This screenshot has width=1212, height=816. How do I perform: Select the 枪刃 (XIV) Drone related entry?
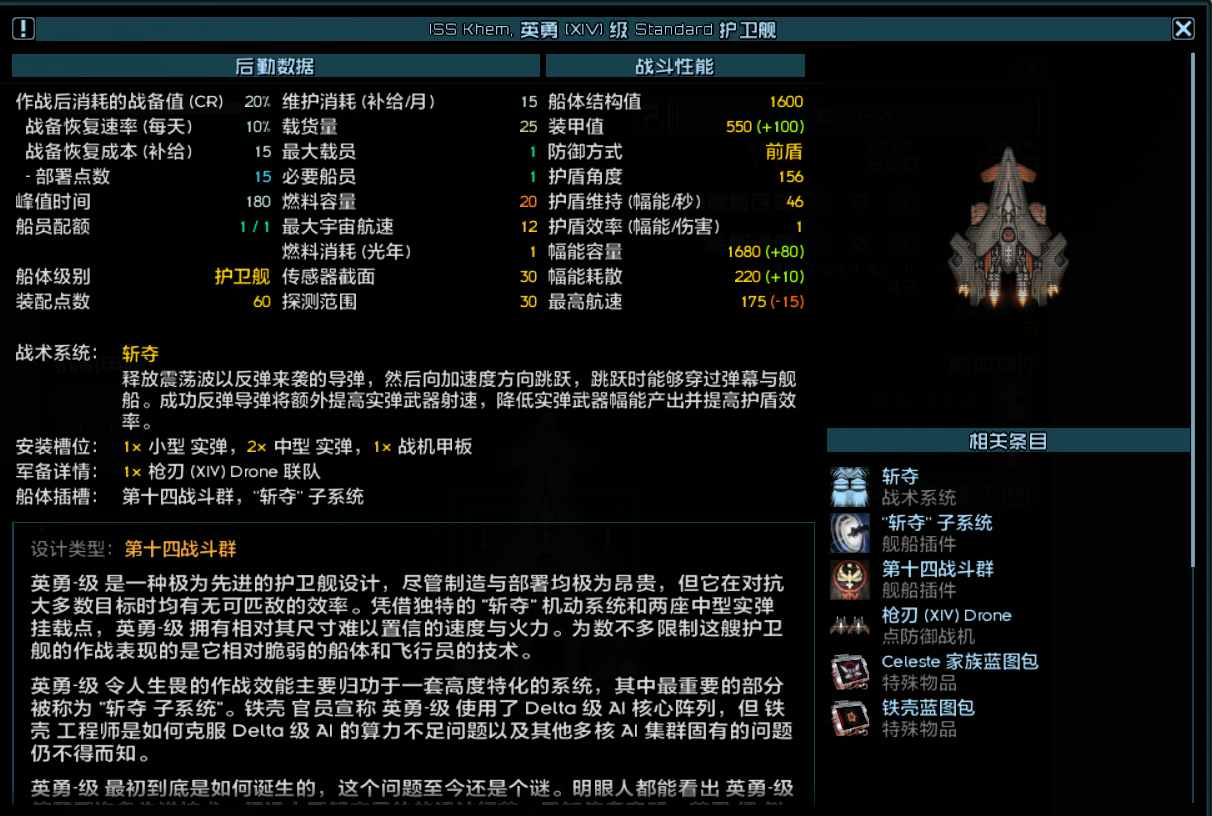point(946,615)
